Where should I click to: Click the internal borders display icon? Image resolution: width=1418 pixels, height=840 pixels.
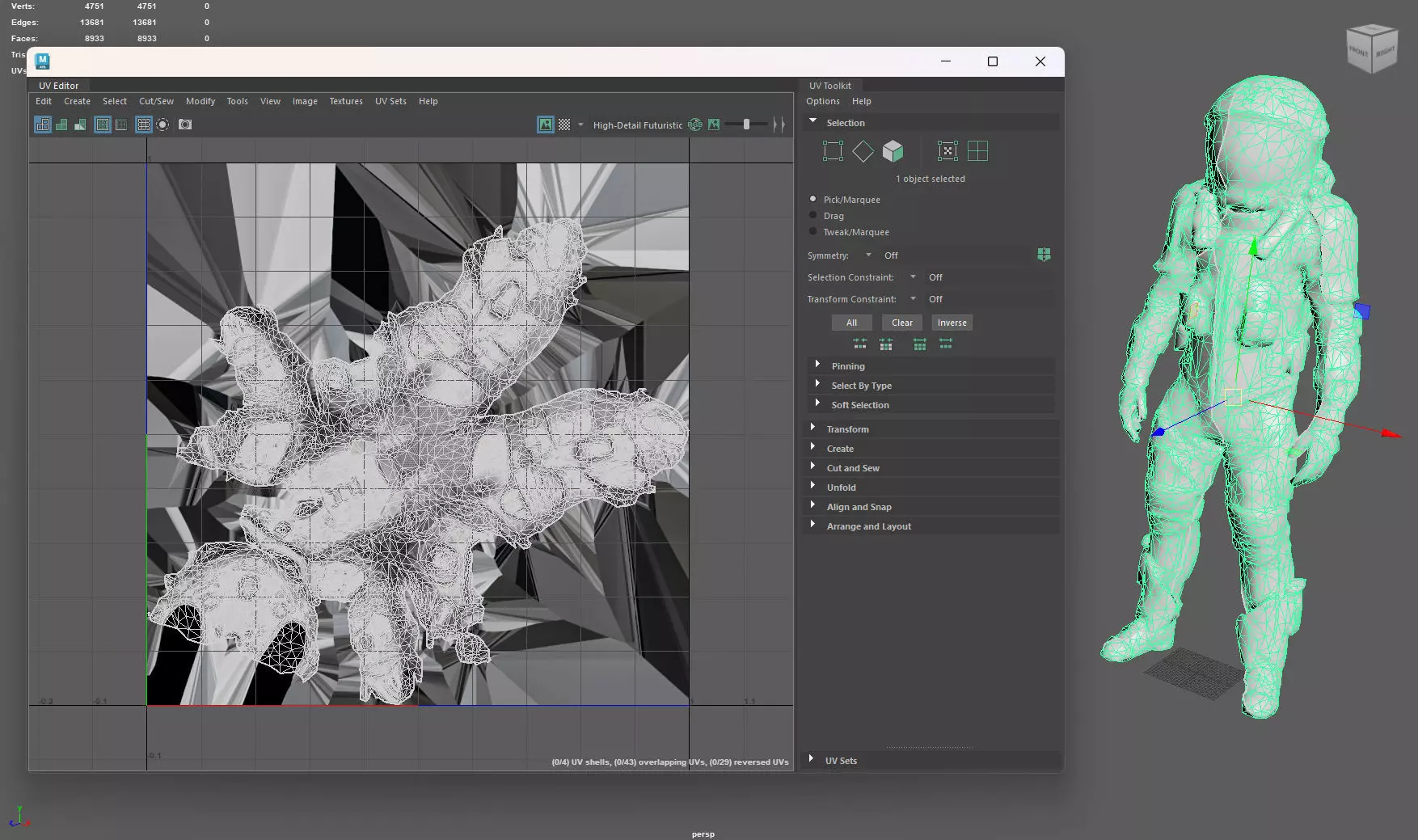(x=121, y=125)
